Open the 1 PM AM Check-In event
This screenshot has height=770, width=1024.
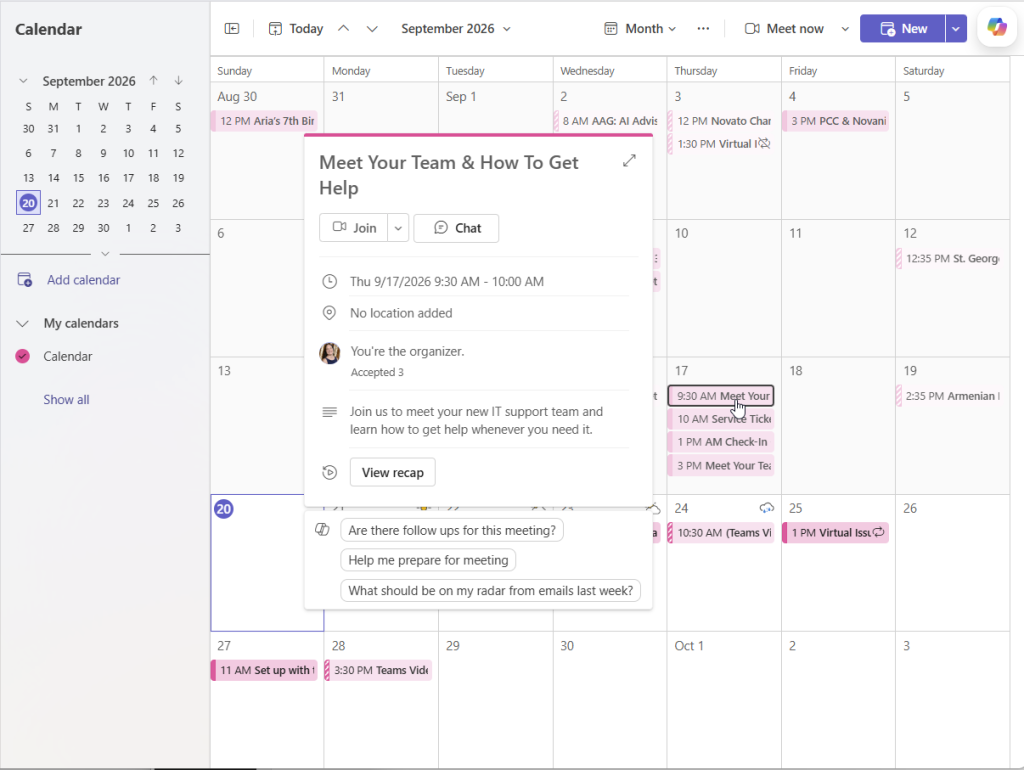[721, 442]
